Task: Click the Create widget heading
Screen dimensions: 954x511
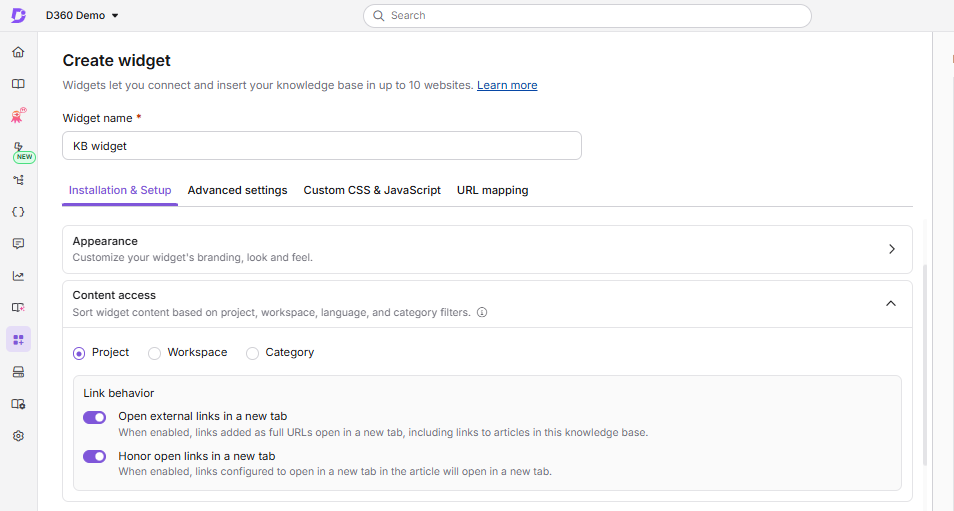Action: coord(117,60)
